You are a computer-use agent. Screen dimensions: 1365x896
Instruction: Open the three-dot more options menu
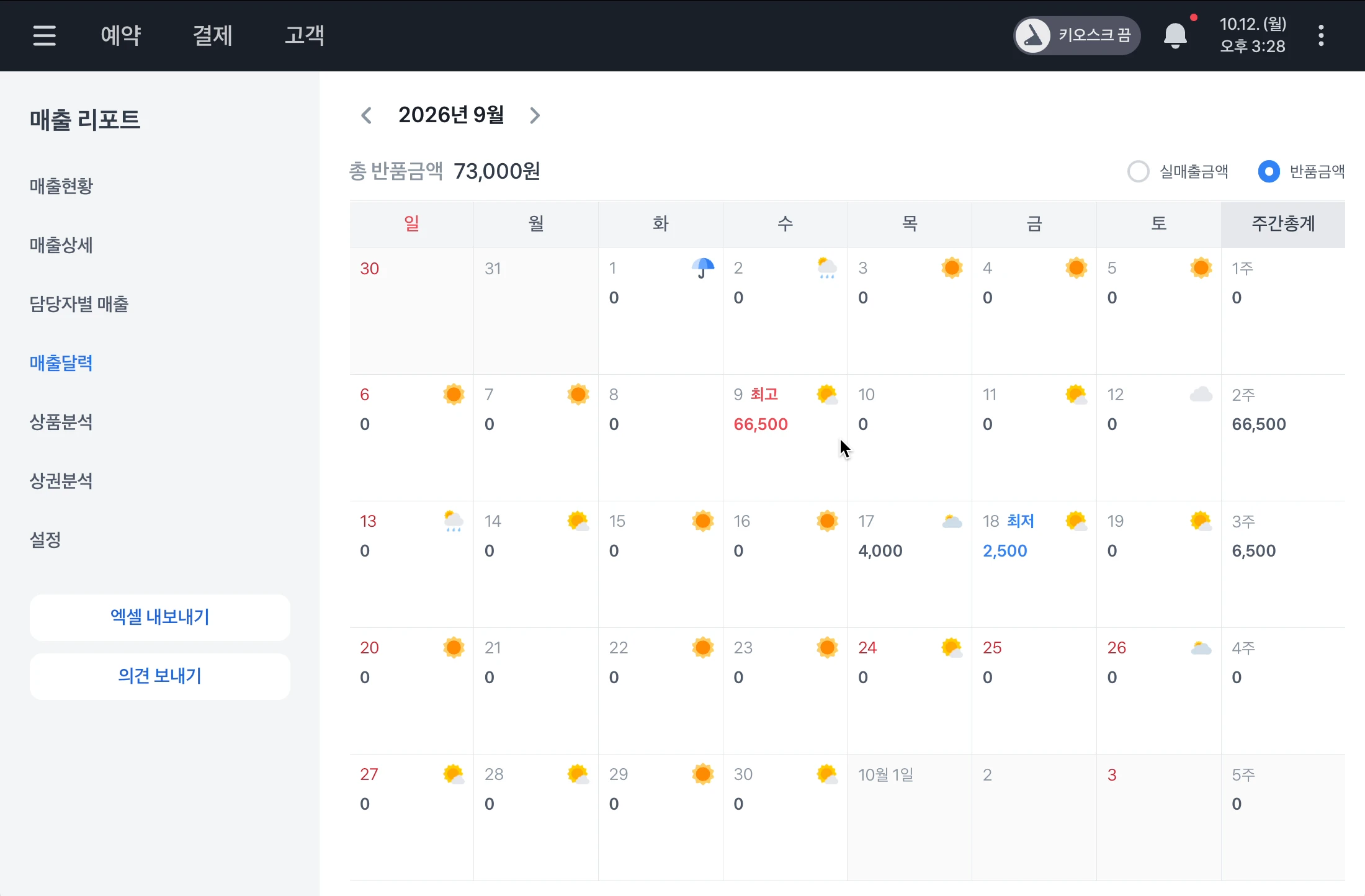1321,35
